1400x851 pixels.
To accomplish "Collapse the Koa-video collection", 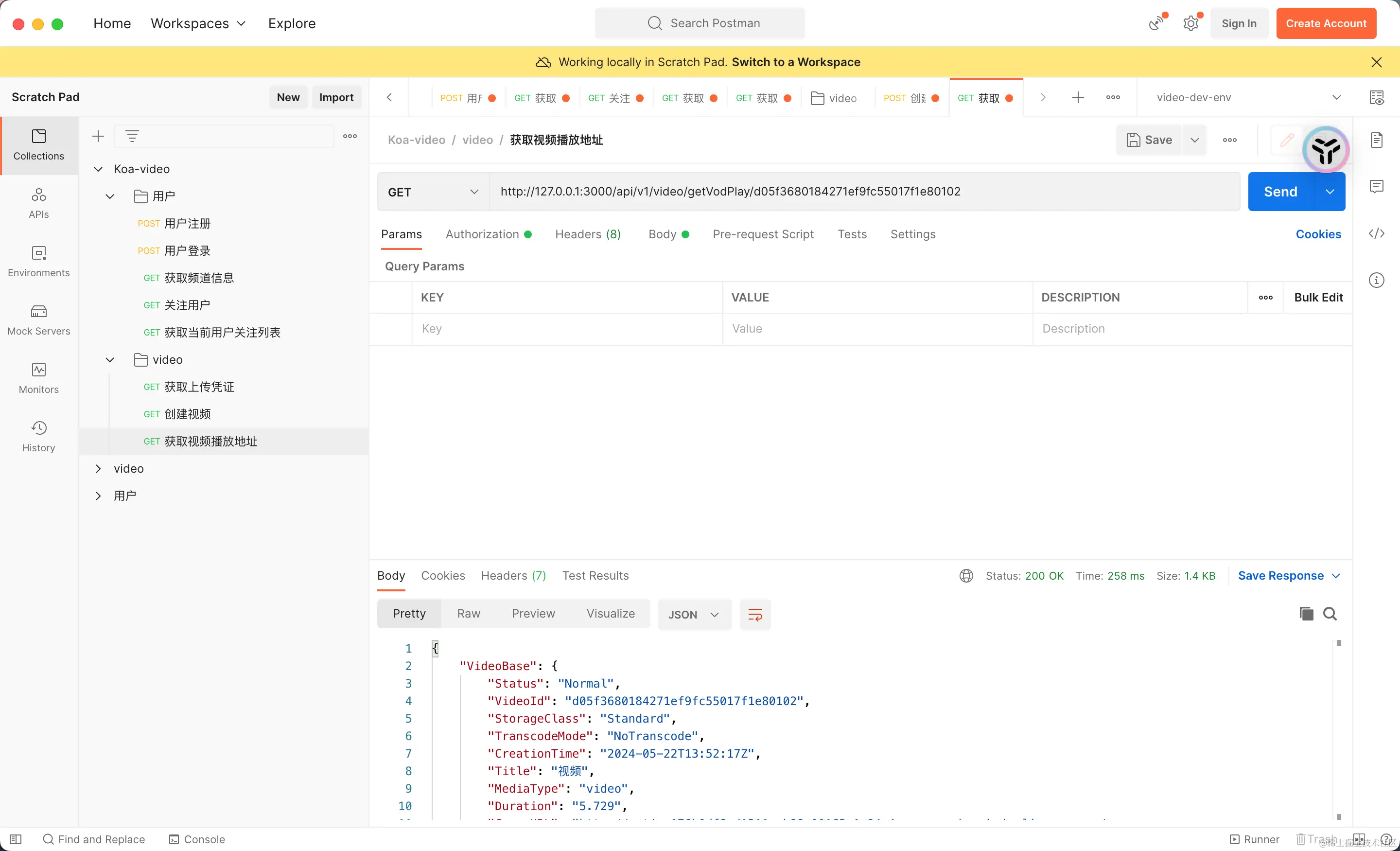I will (x=98, y=169).
